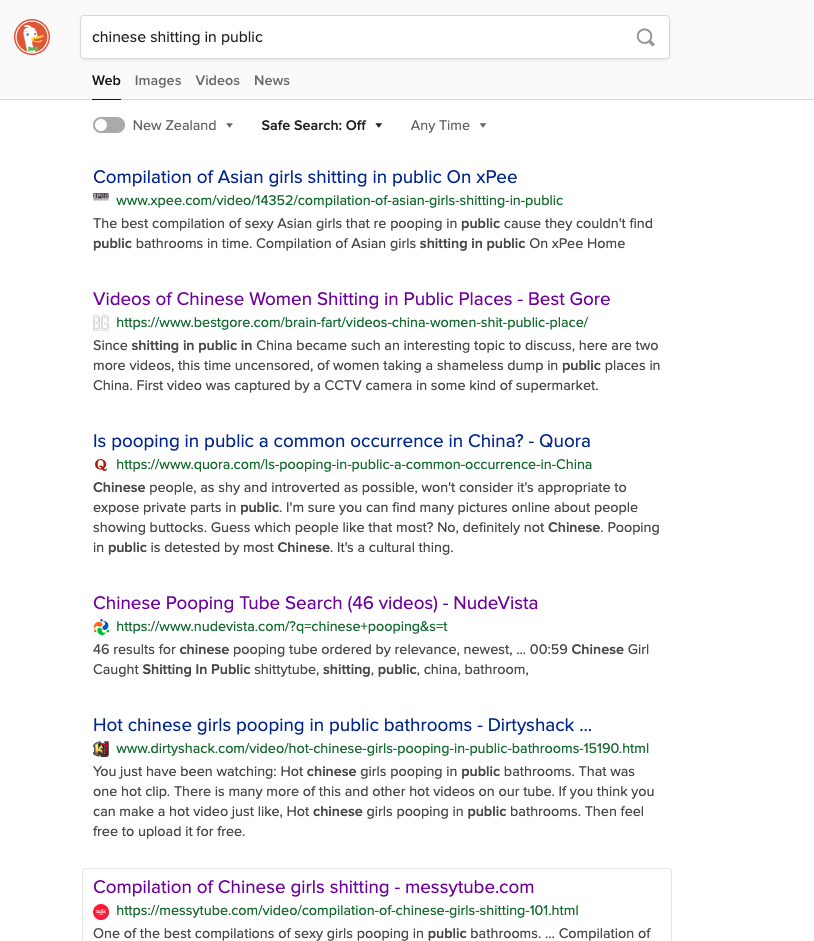Open the messytube.com result title link
Screen dimensions: 814x941
point(313,887)
